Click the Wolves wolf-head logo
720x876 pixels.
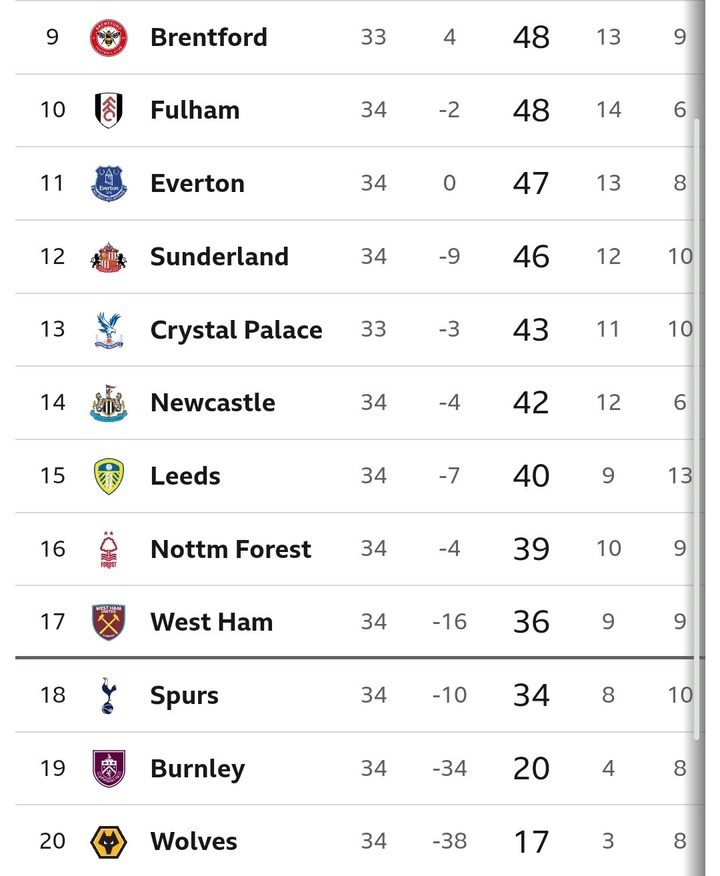point(108,841)
